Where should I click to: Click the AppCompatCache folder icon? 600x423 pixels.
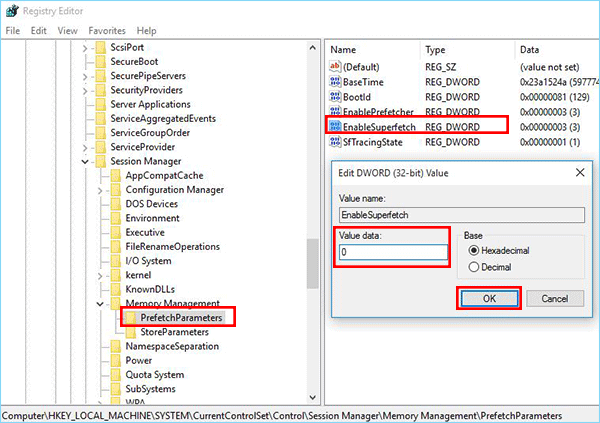pyautogui.click(x=116, y=176)
